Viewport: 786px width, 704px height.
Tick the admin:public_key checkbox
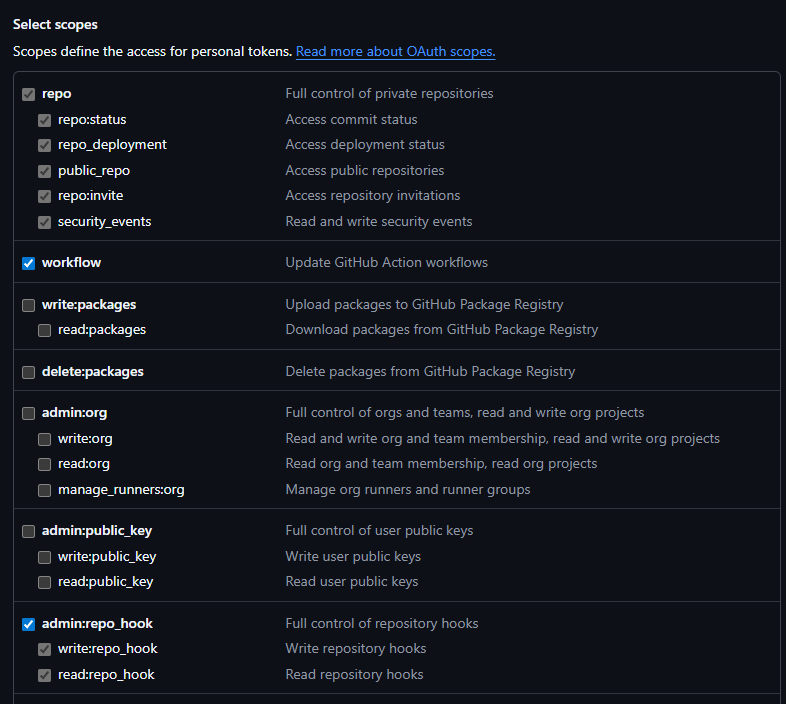pyautogui.click(x=28, y=531)
